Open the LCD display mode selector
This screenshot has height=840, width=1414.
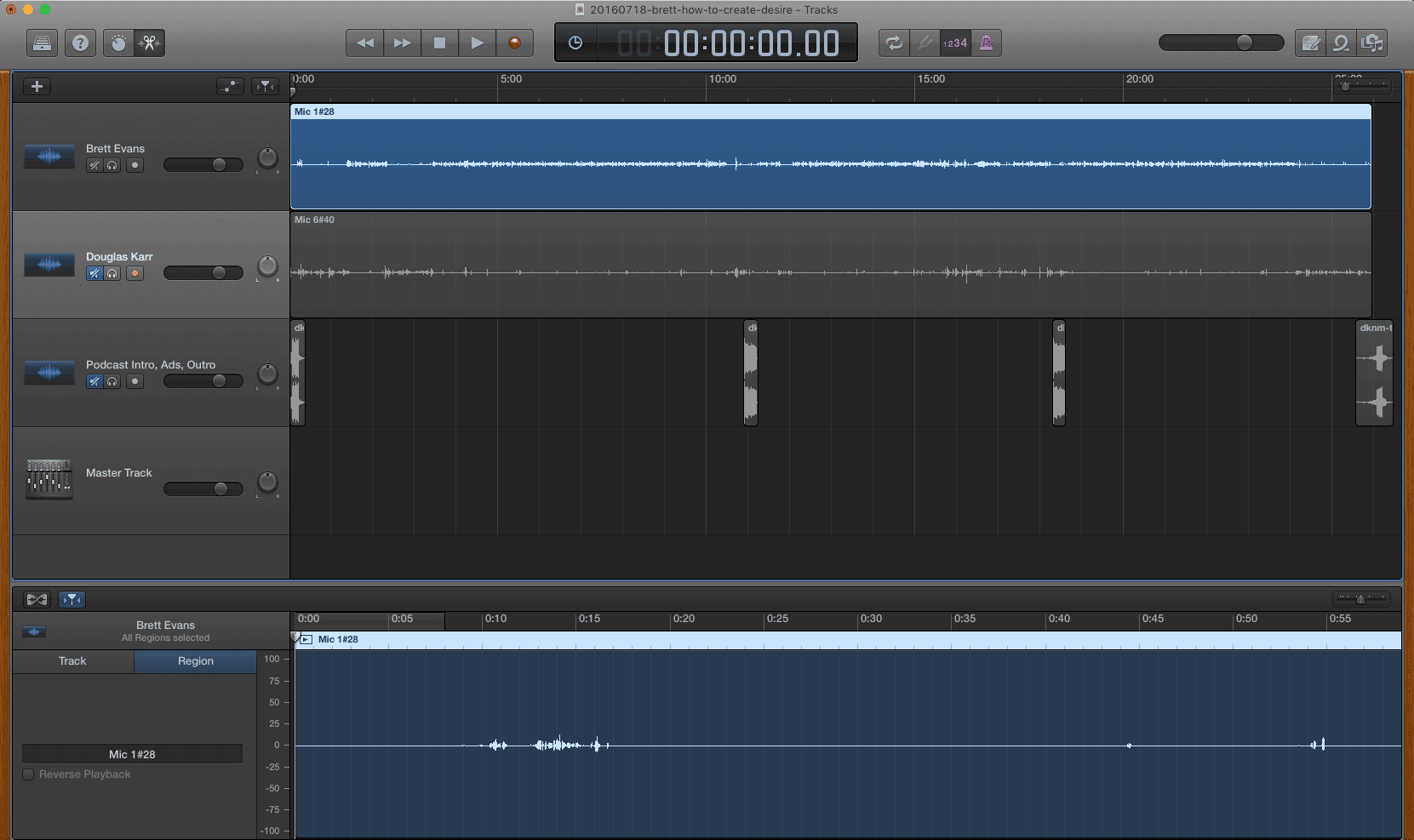click(575, 43)
